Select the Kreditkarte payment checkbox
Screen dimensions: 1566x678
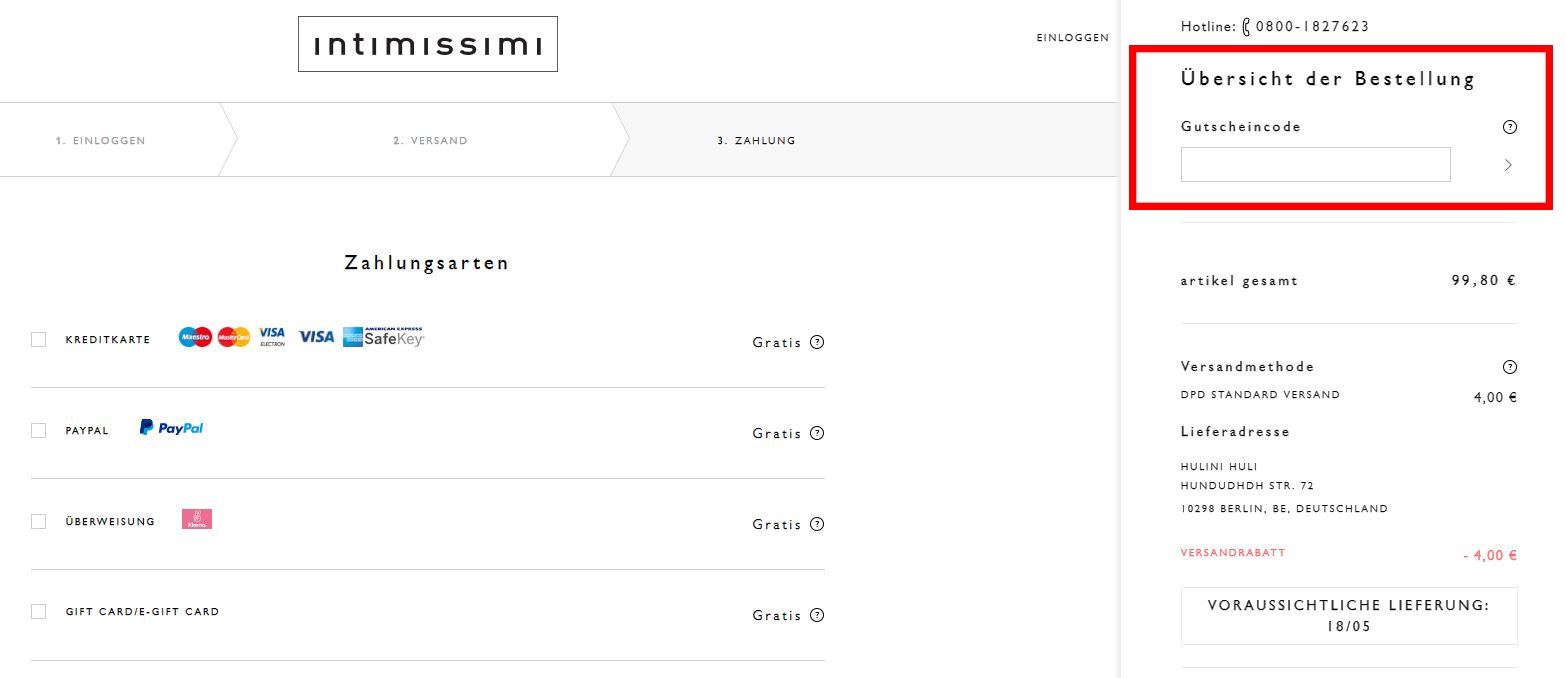[x=39, y=339]
